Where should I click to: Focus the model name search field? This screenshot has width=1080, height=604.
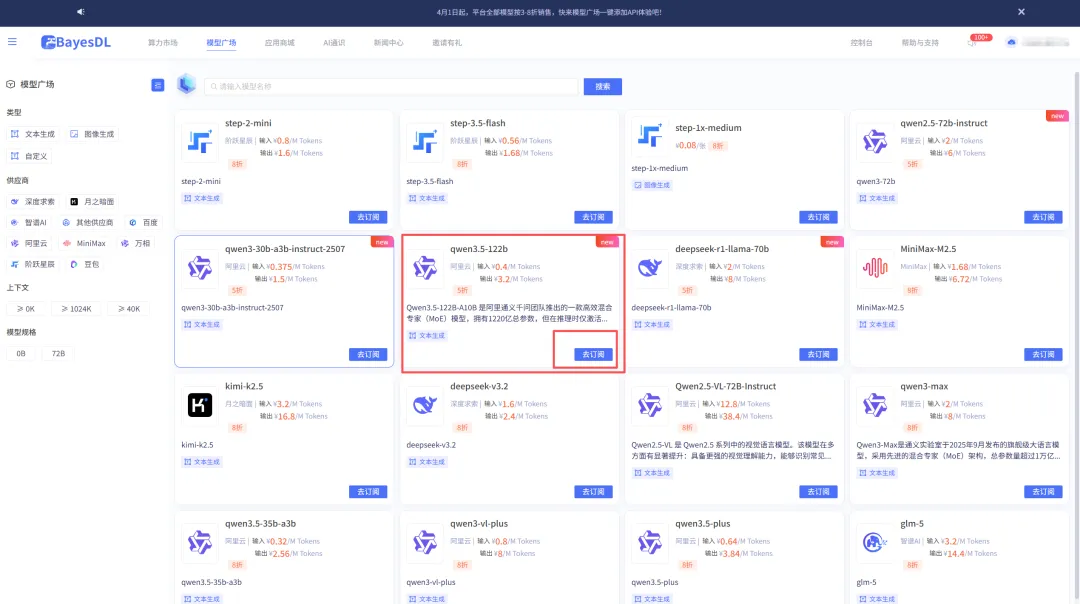[x=391, y=86]
